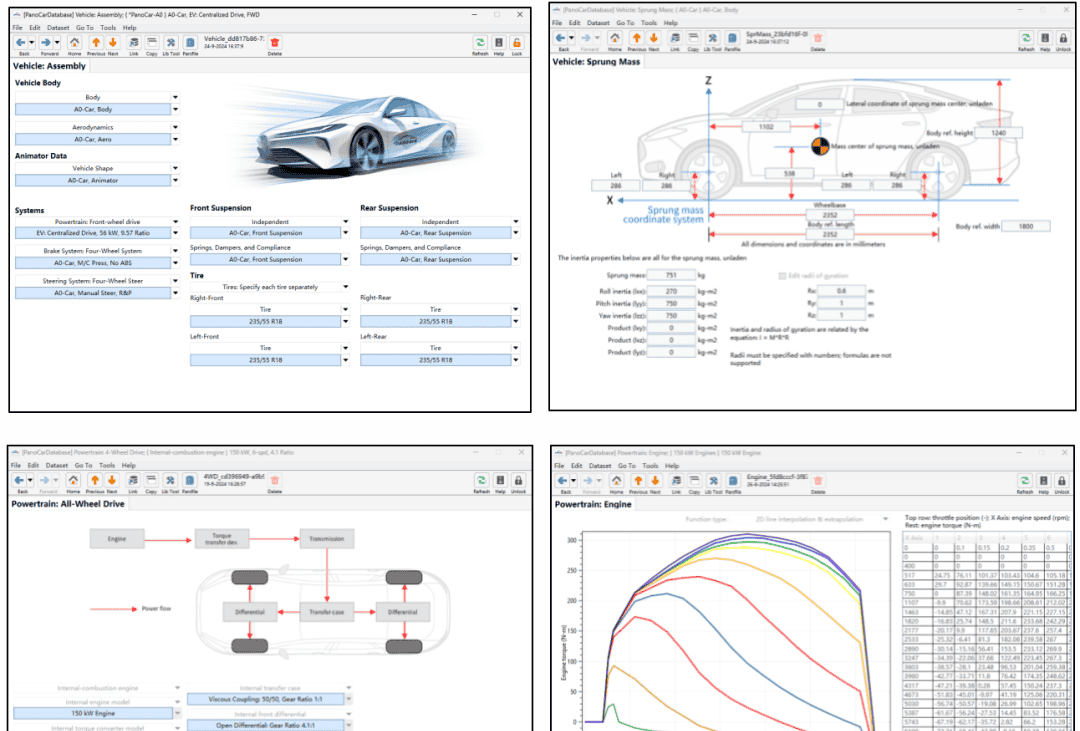
Task: Open the EV: Centralized Drive powertrain dropdown
Action: (175, 233)
